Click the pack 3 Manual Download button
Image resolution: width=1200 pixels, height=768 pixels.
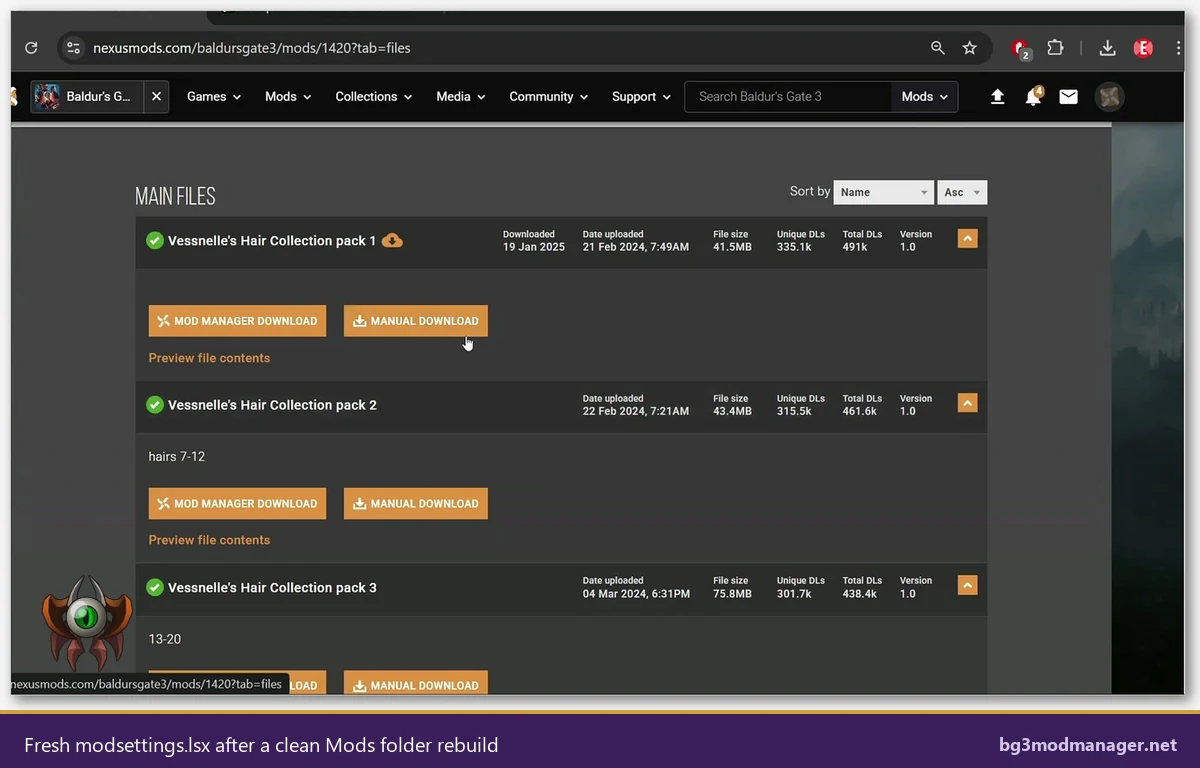[x=416, y=684]
